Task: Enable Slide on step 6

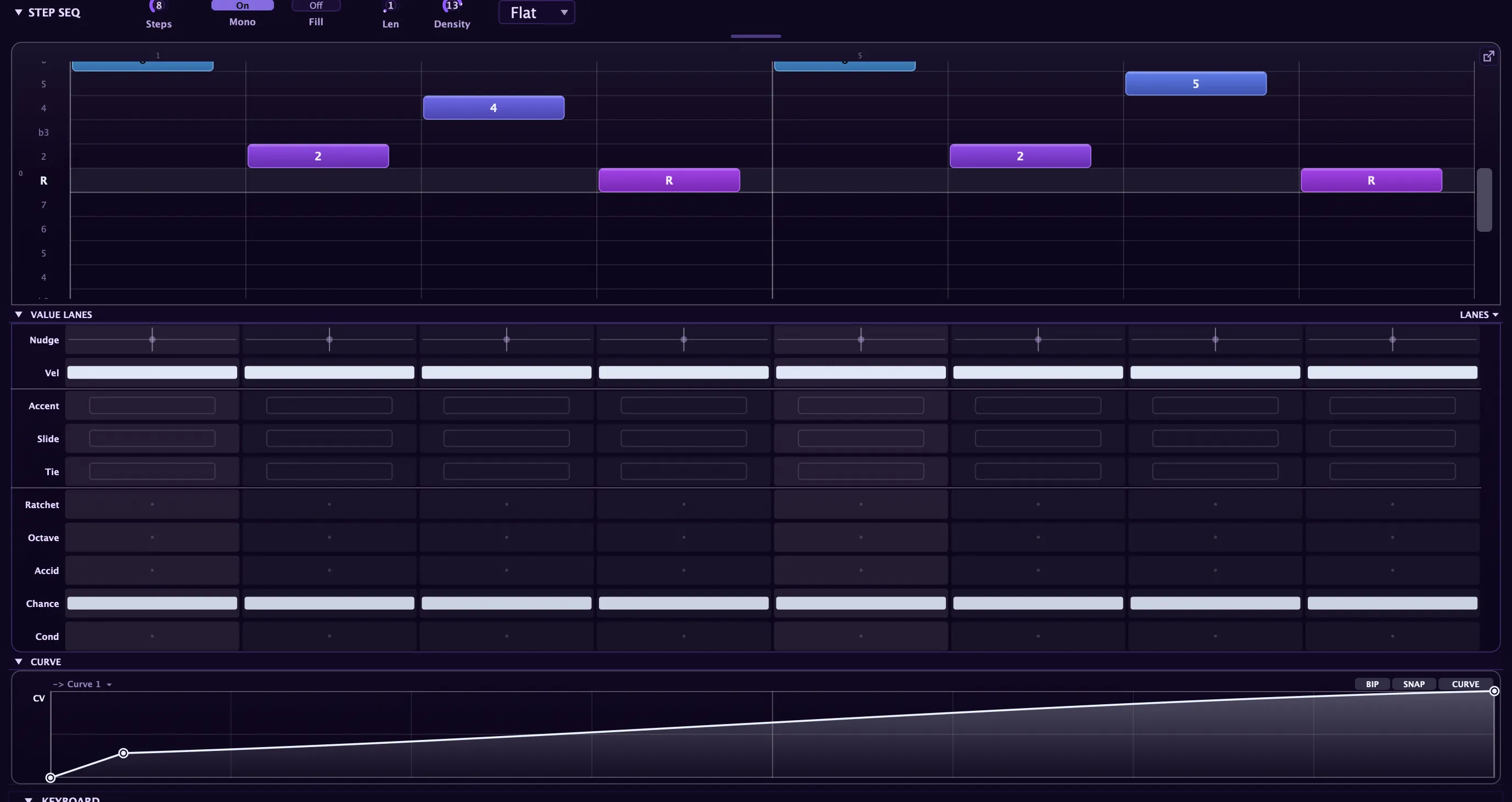Action: 1038,438
